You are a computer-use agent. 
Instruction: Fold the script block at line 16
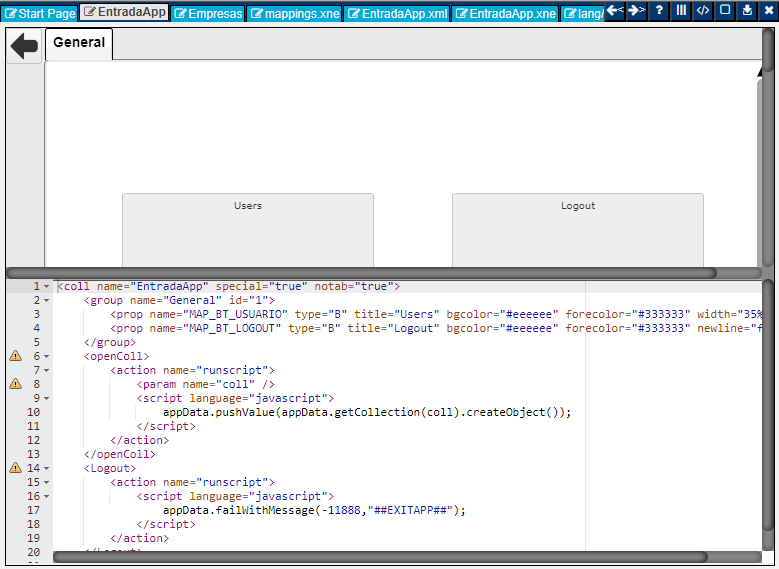47,496
